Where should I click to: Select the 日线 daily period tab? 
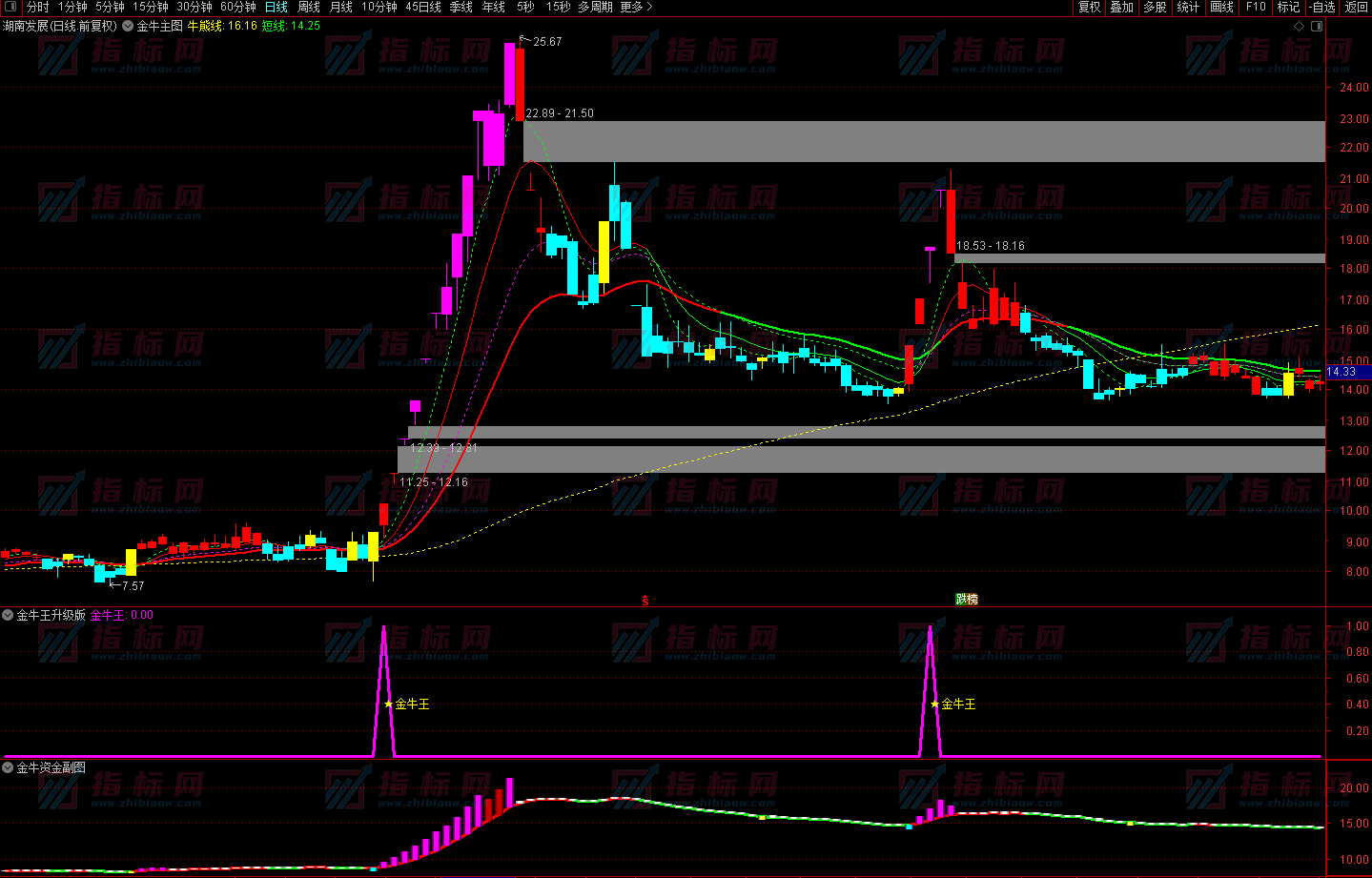click(x=276, y=7)
